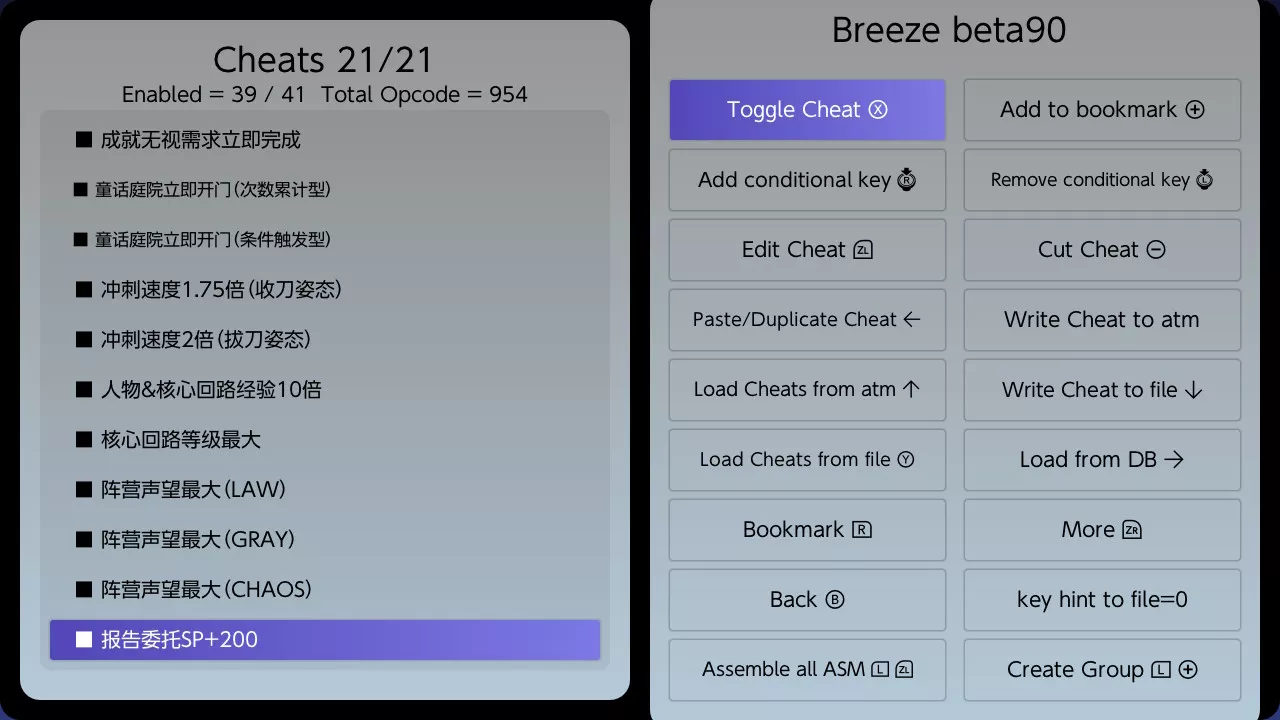Open Edit Cheat

pyautogui.click(x=807, y=250)
